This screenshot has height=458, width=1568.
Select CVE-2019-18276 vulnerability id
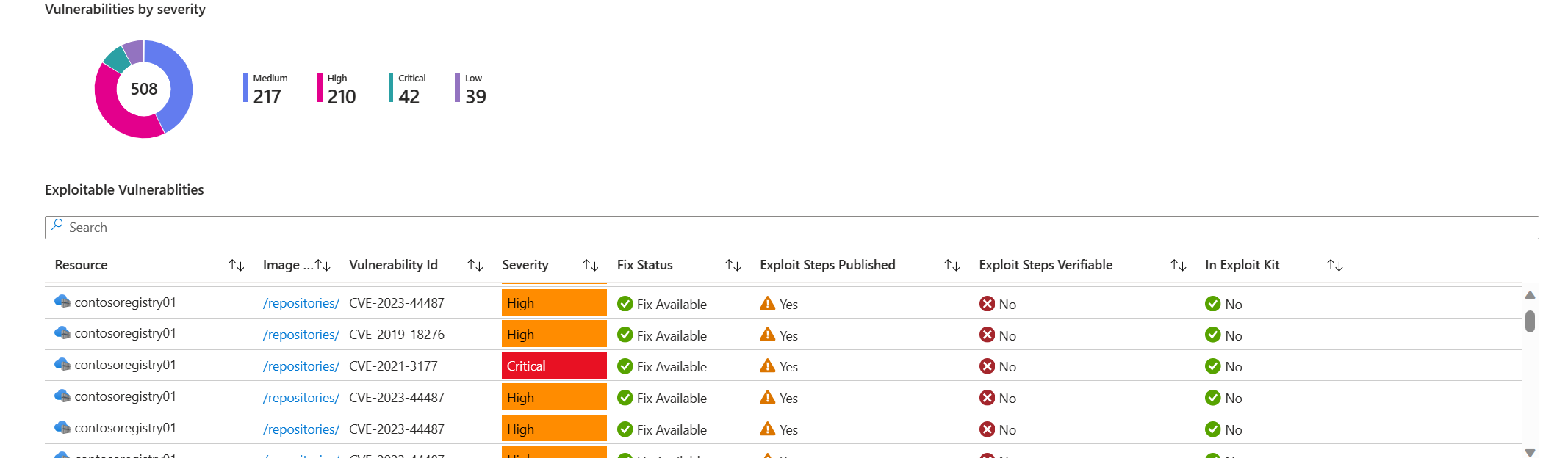[397, 335]
